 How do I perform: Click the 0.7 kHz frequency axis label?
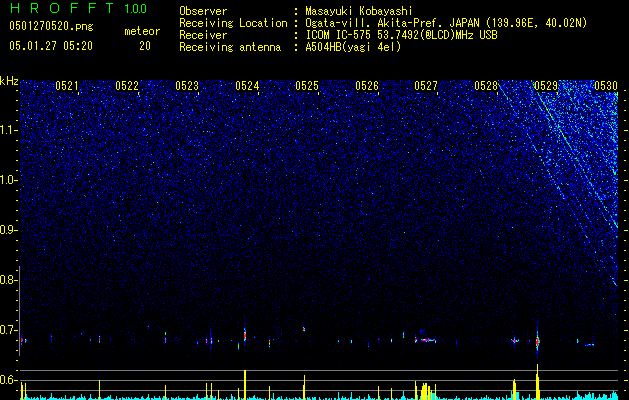point(9,330)
